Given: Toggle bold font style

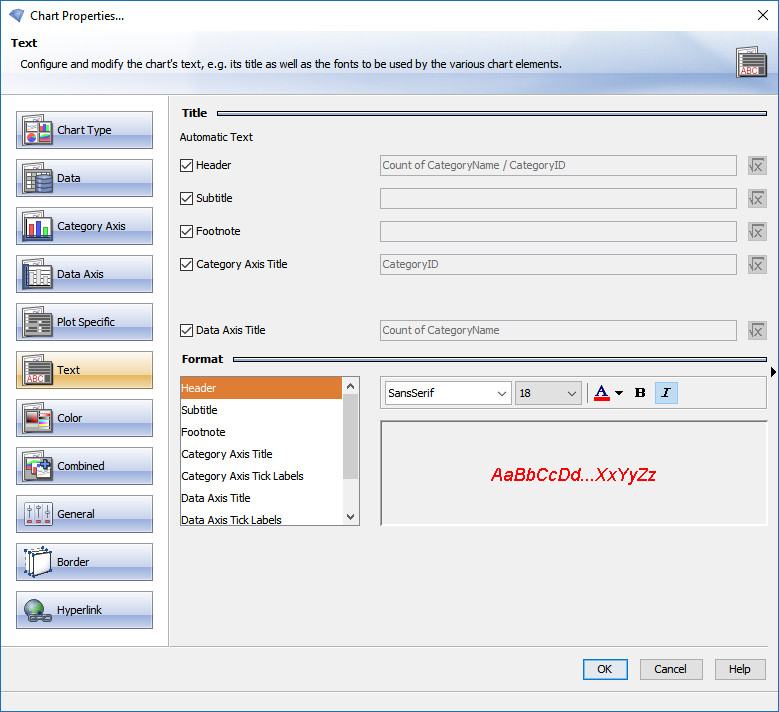Looking at the screenshot, I should [x=640, y=393].
